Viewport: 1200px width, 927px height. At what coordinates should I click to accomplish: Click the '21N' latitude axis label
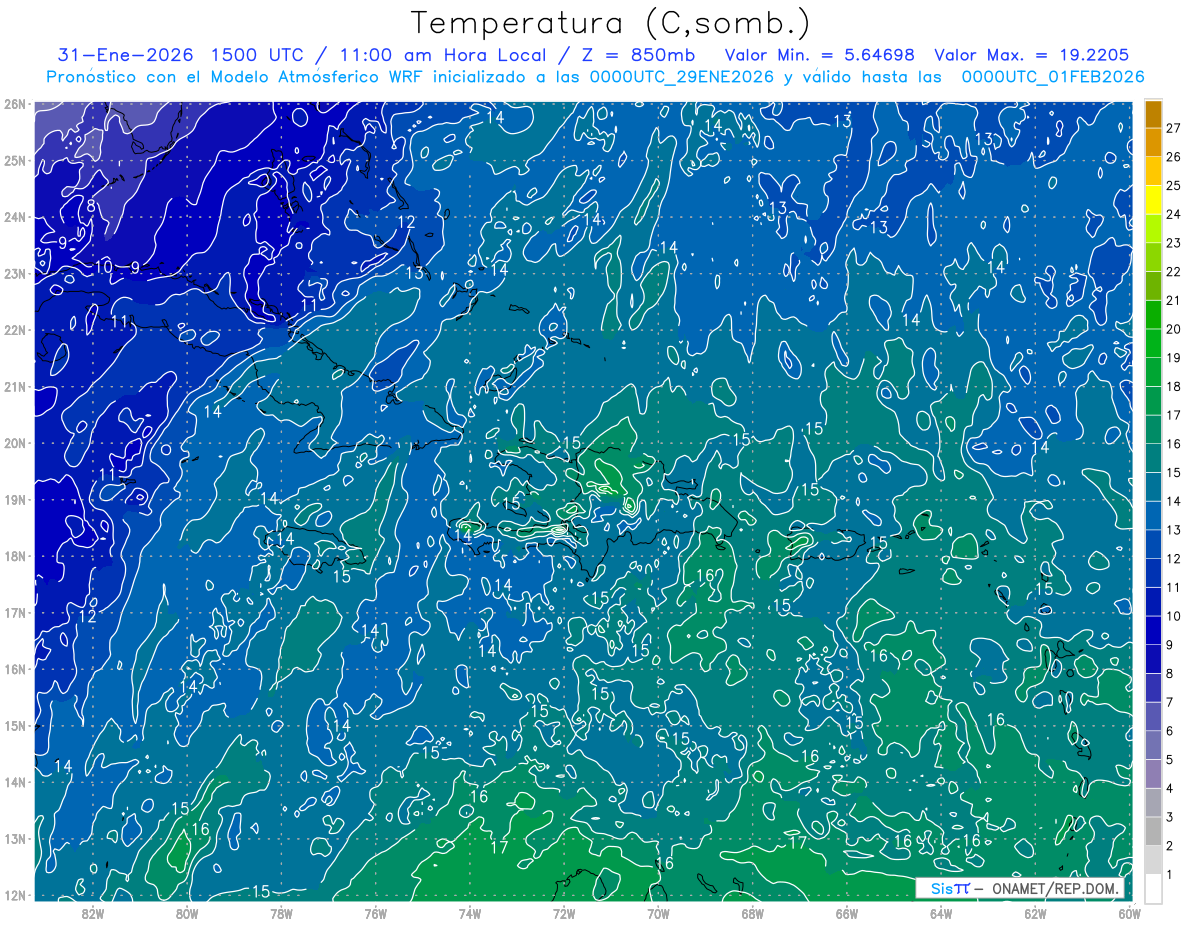[x=15, y=386]
